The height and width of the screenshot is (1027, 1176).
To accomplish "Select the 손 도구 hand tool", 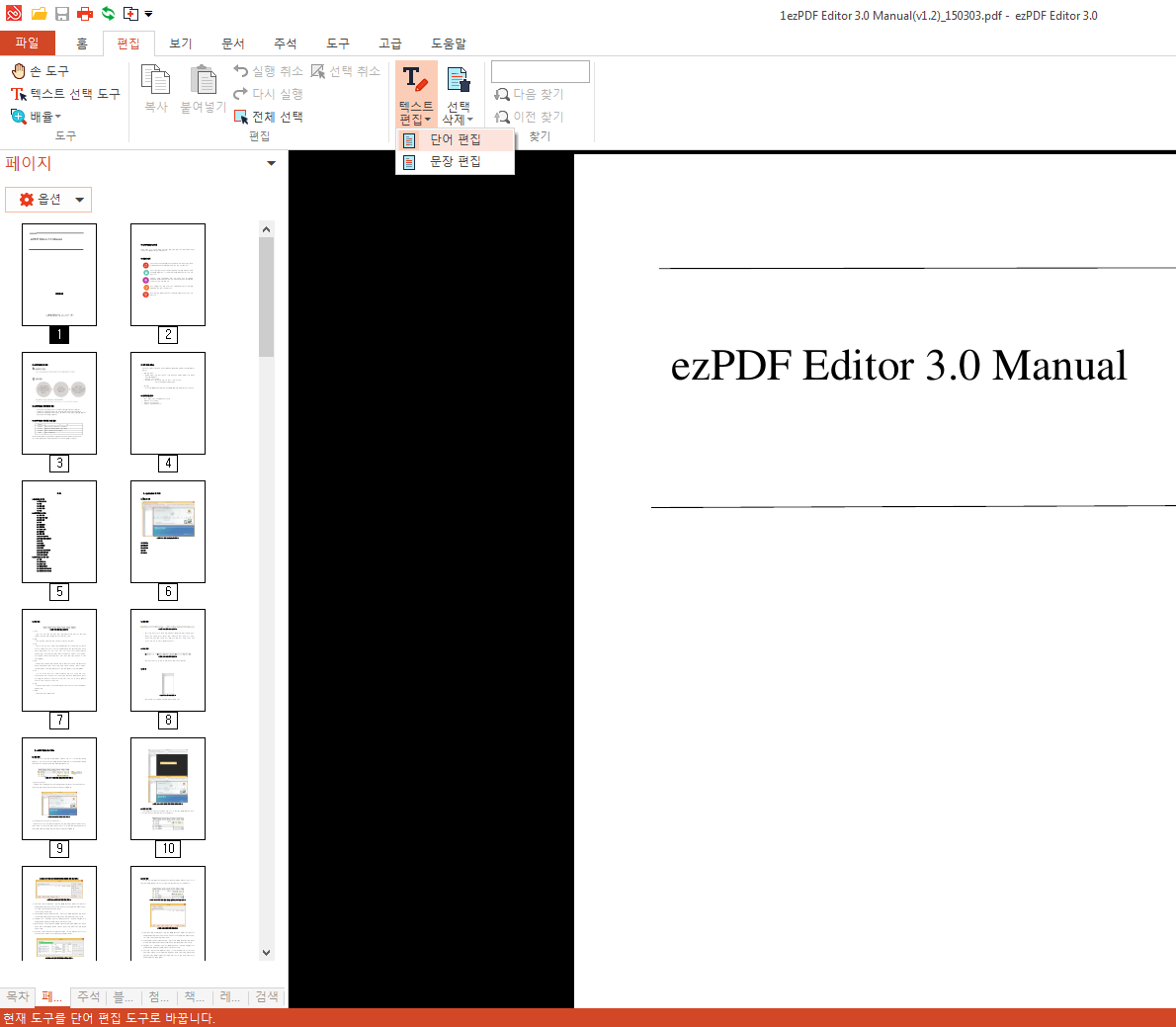I will 41,71.
